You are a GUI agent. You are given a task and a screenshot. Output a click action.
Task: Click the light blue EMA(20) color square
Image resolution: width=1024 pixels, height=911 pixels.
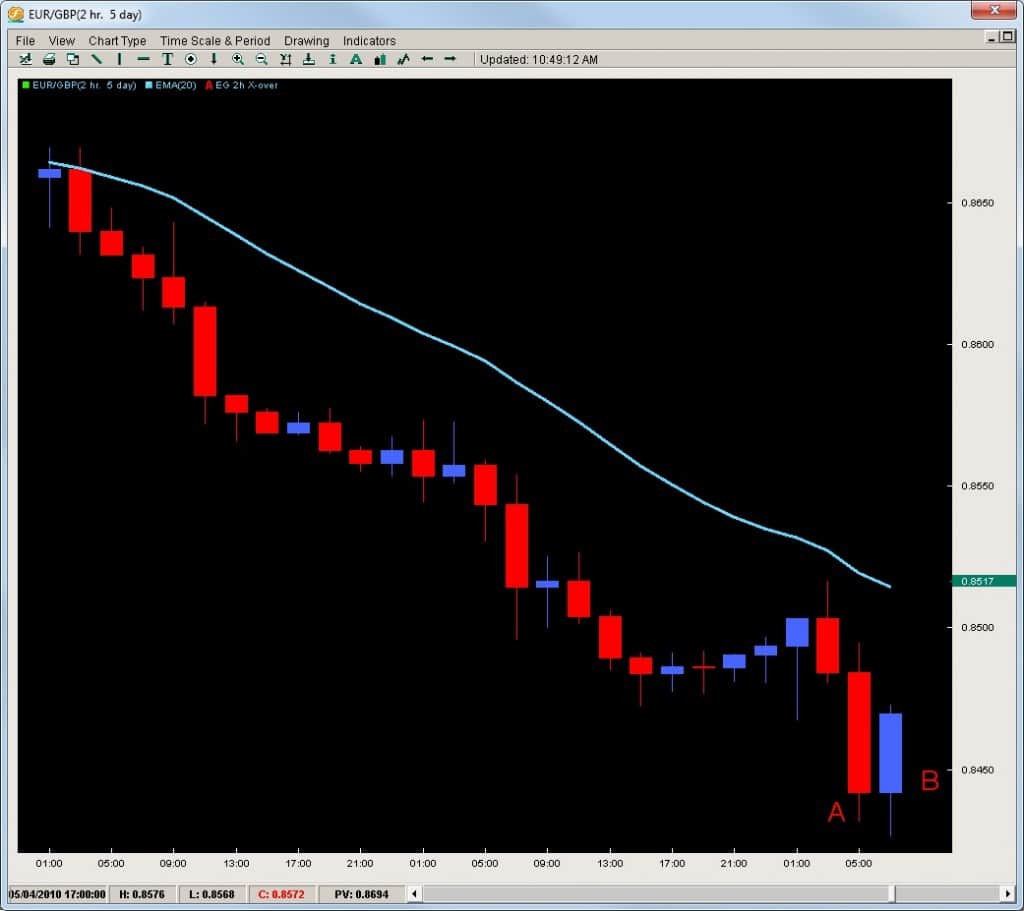coord(149,85)
